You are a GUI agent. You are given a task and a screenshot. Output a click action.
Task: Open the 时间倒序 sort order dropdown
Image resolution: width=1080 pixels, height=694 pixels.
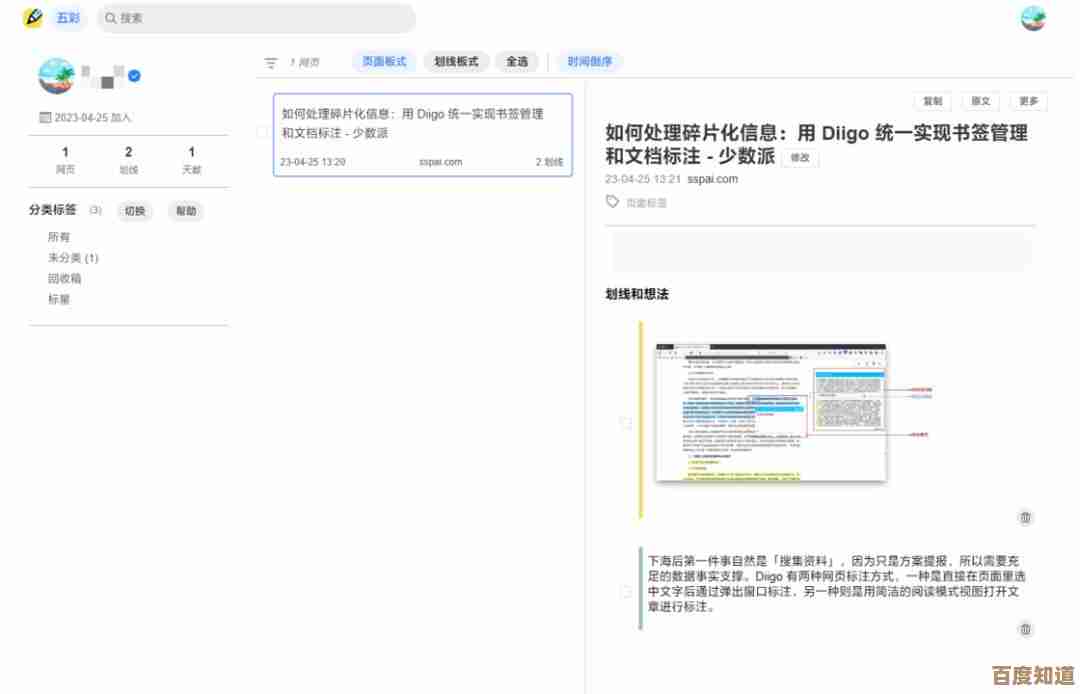click(594, 61)
